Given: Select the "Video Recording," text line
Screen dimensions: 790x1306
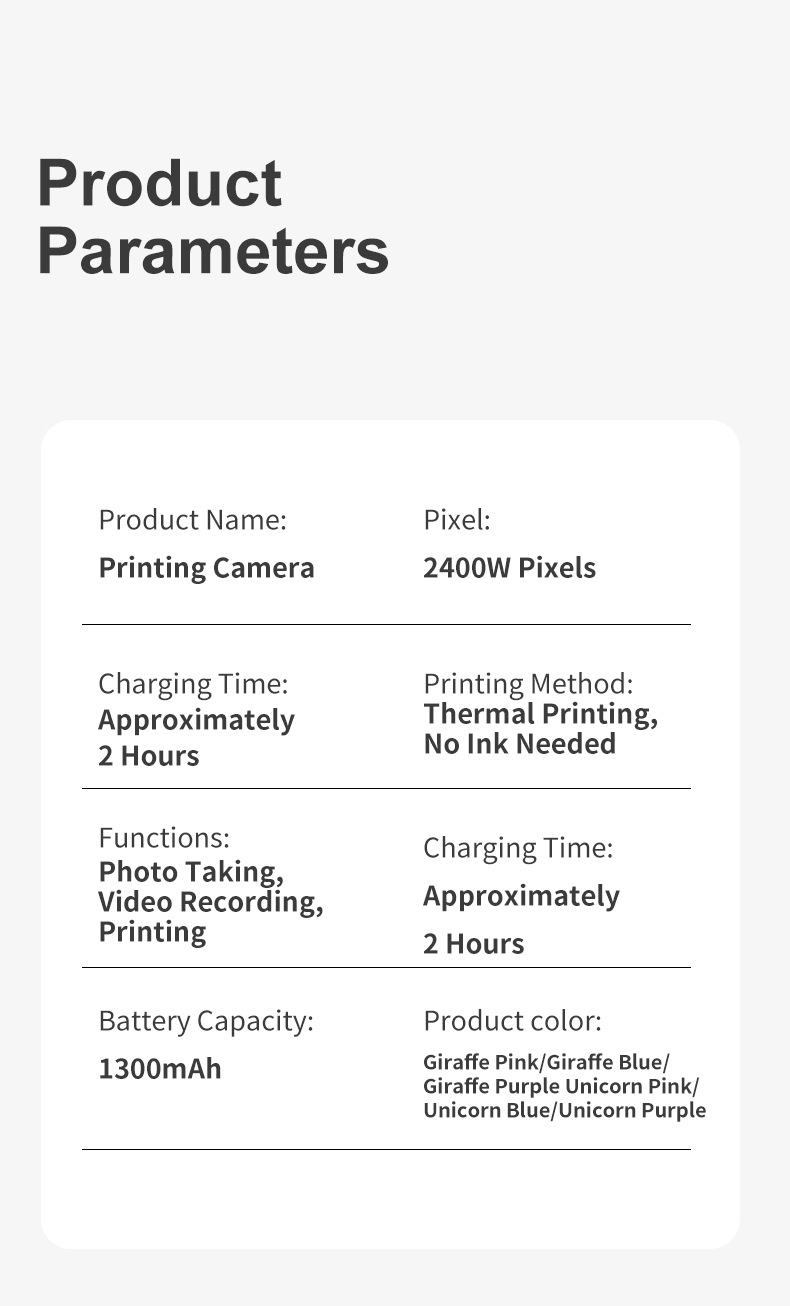Looking at the screenshot, I should point(210,901).
